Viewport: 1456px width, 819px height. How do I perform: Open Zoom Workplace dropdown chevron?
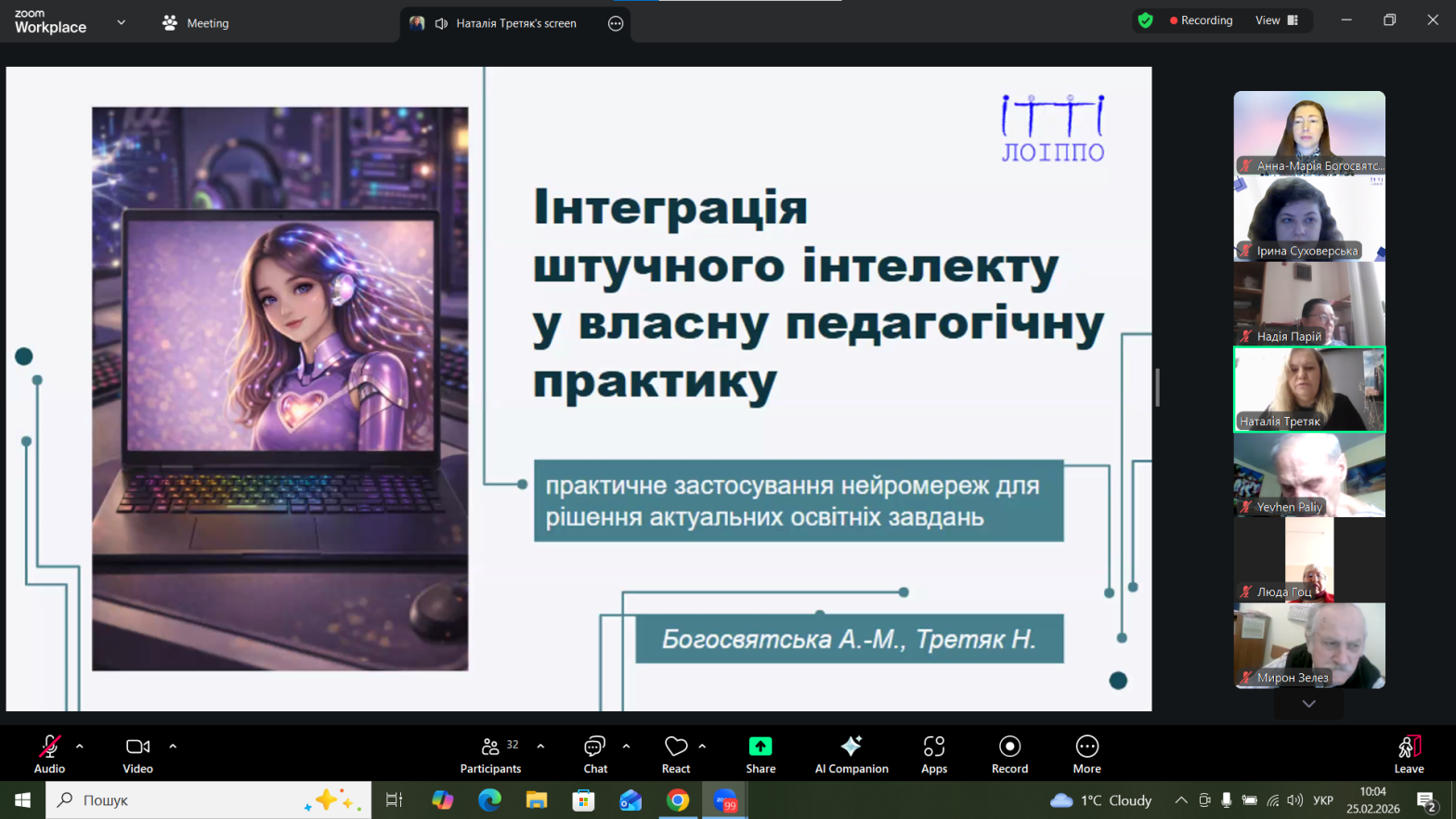pos(121,22)
